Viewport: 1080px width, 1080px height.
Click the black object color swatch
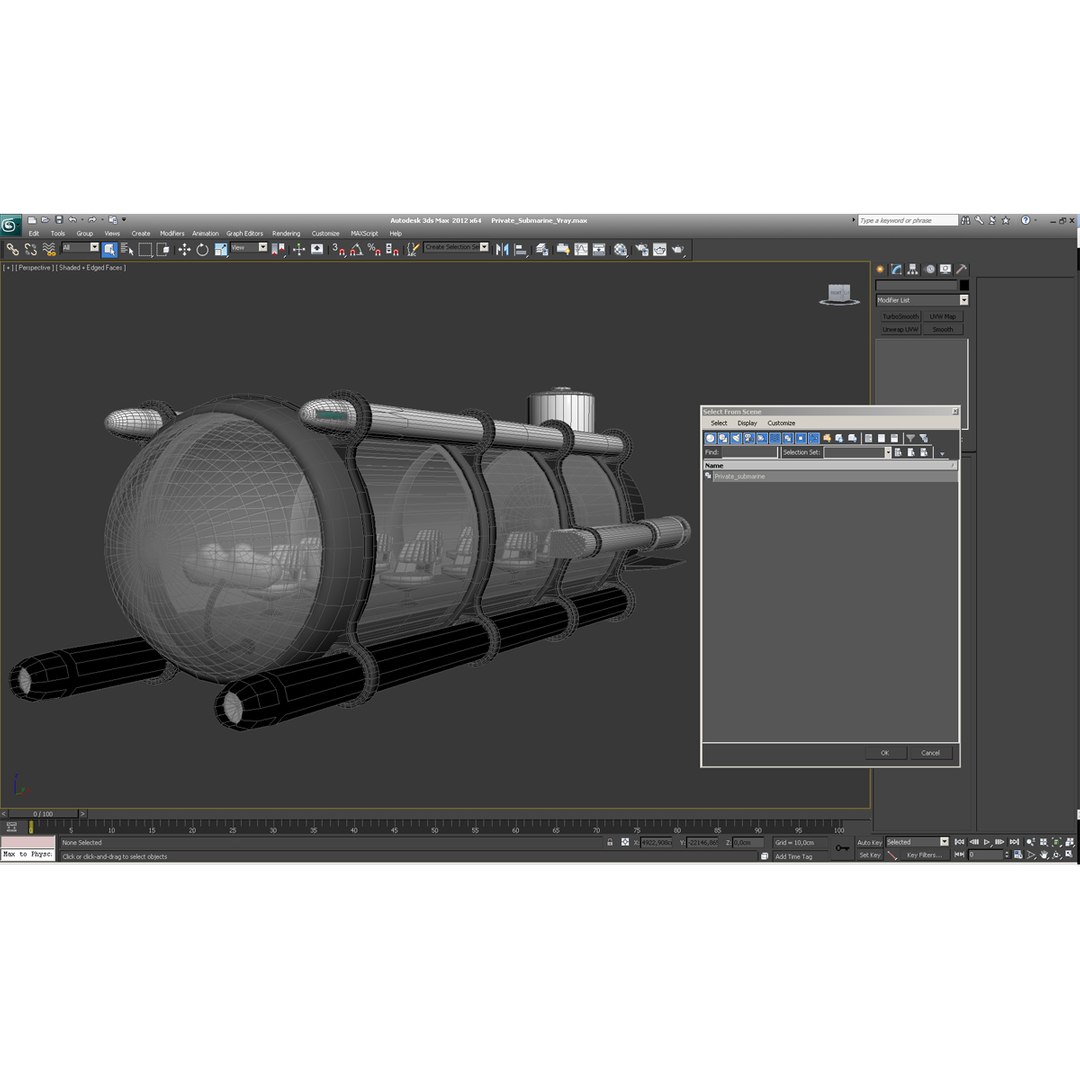click(x=964, y=285)
